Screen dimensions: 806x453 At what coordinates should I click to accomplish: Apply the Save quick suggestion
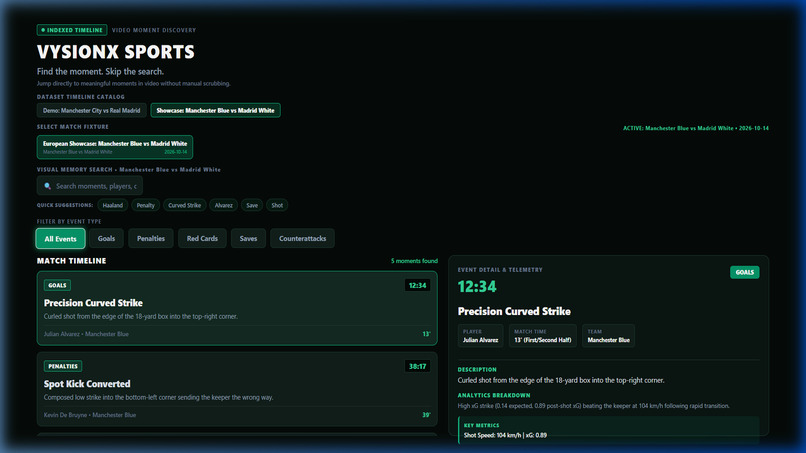click(x=252, y=205)
